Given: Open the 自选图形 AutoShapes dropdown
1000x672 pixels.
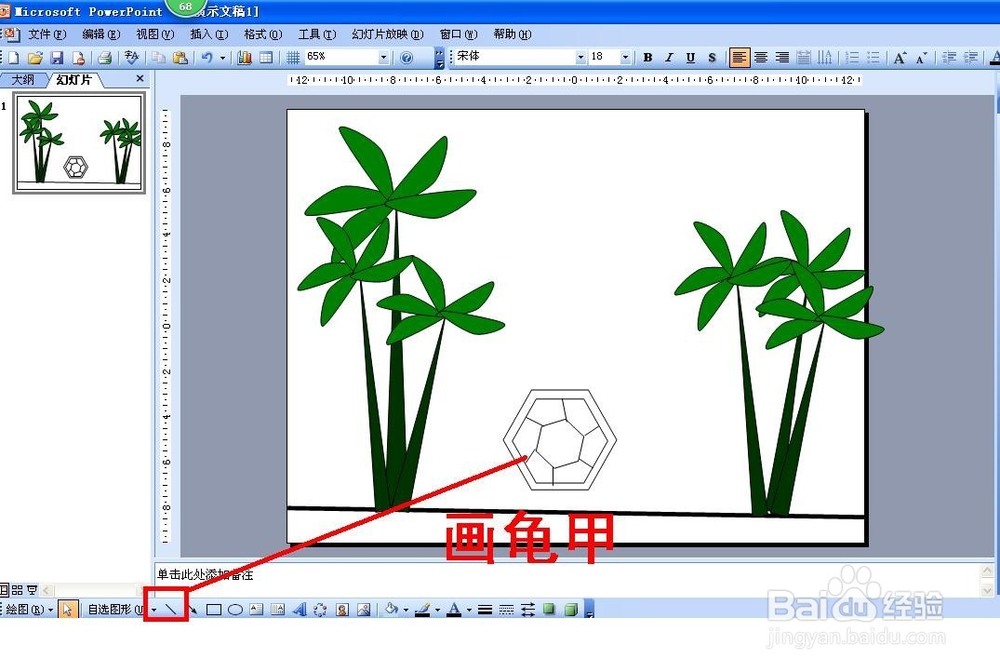Looking at the screenshot, I should 121,610.
